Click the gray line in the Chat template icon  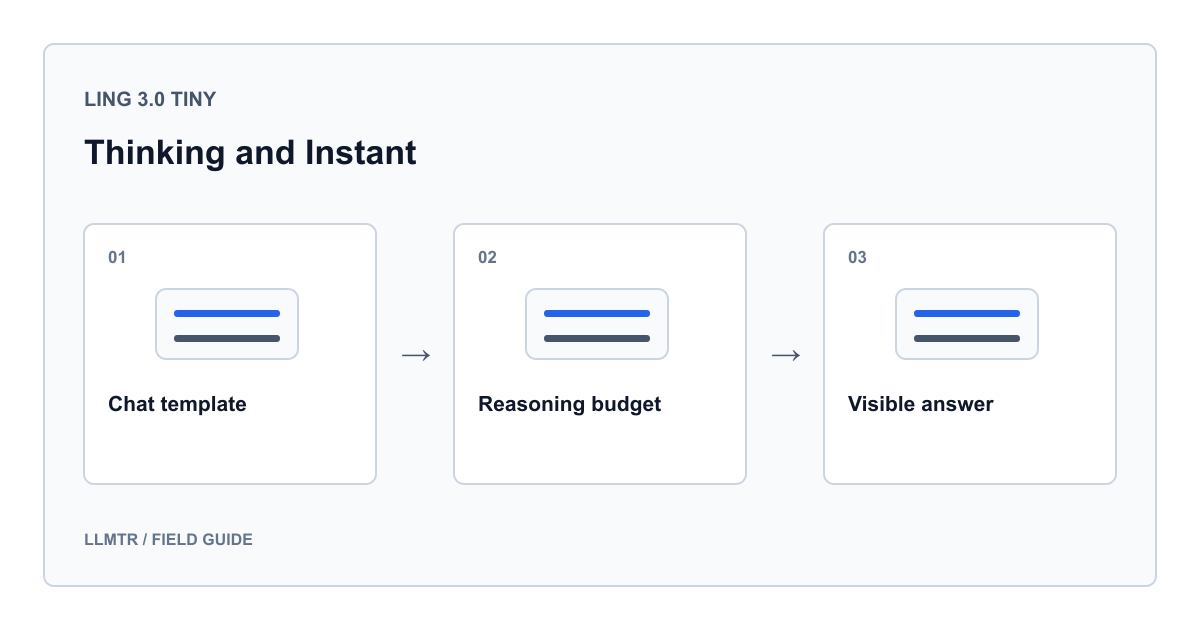pos(227,338)
